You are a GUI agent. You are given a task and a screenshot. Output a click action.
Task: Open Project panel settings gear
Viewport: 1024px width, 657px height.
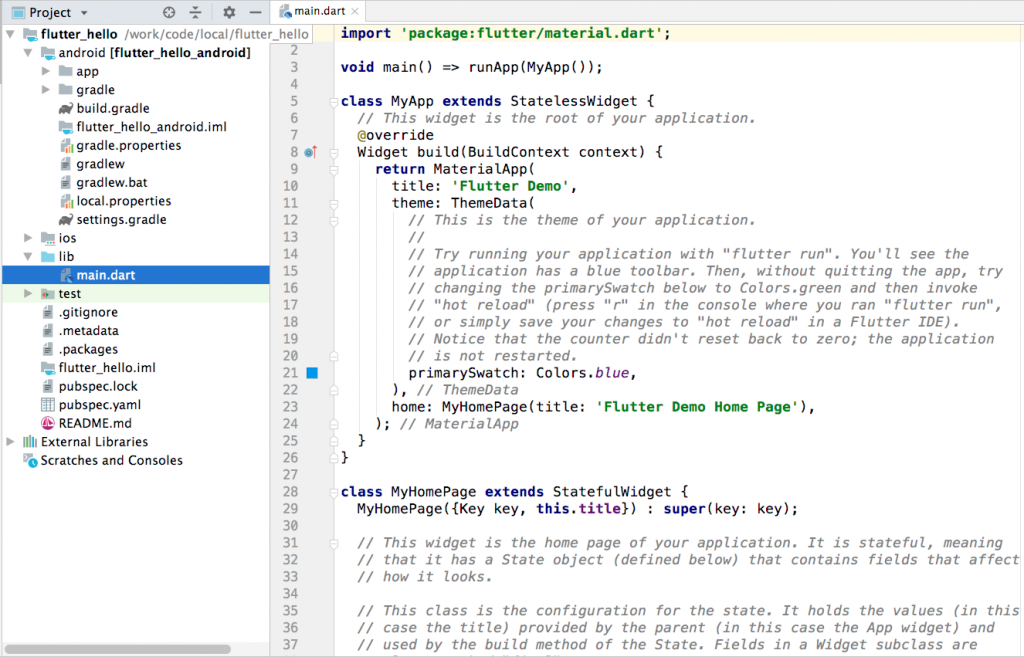click(x=229, y=12)
